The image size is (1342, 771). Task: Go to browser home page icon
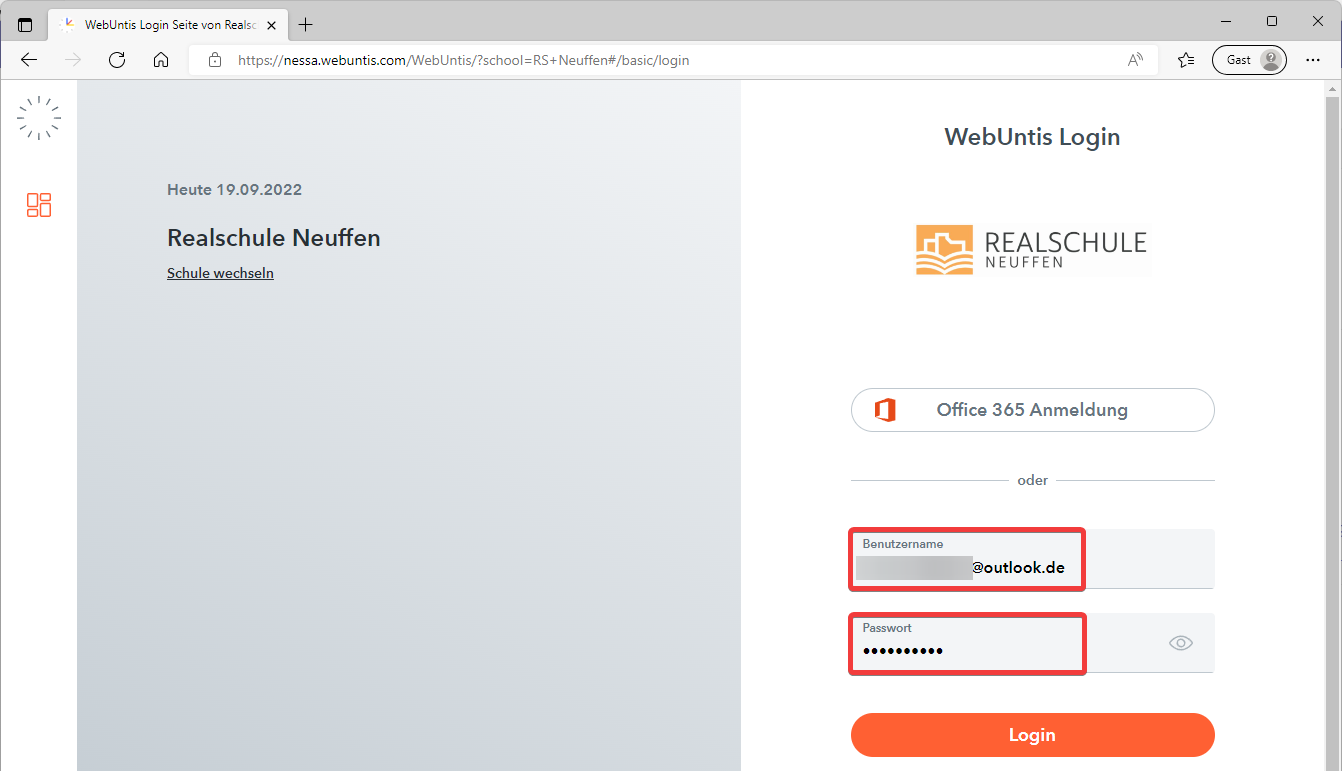coord(161,60)
